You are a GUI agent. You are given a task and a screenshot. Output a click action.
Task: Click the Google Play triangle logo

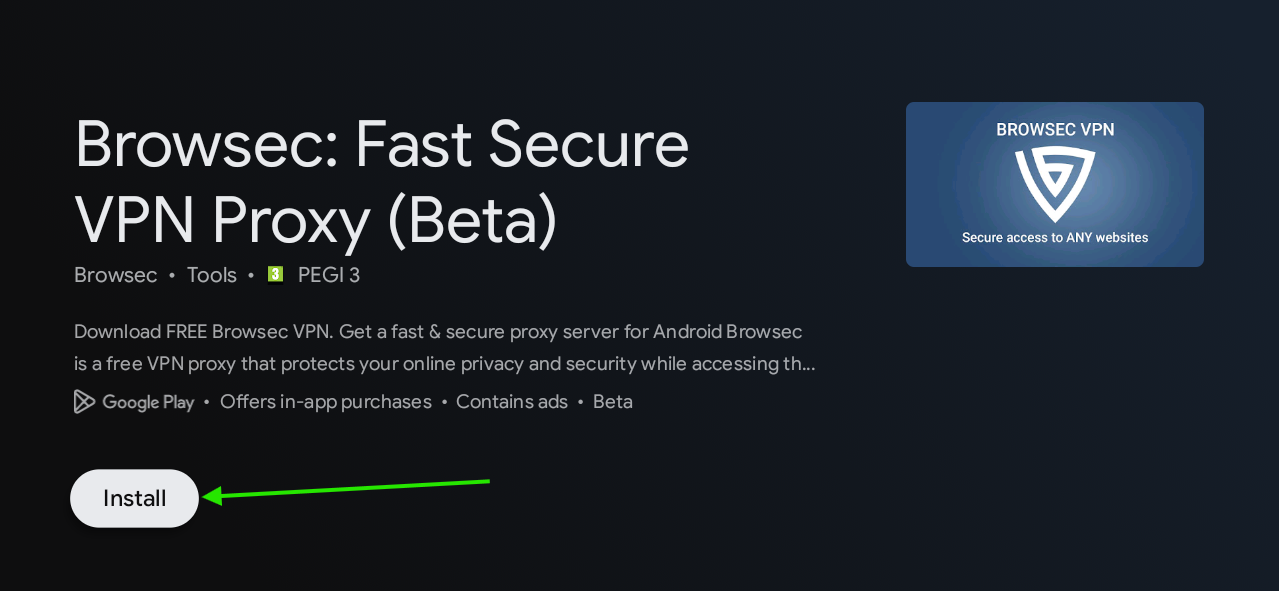84,402
